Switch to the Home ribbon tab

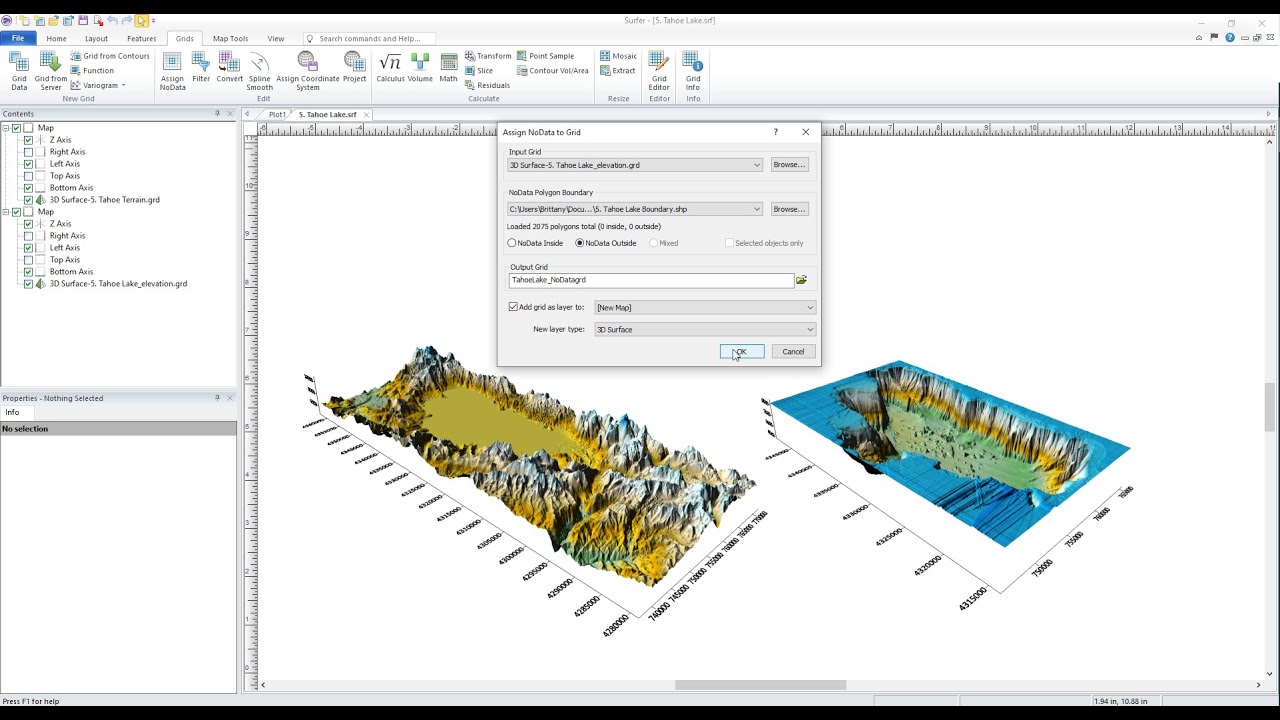56,38
